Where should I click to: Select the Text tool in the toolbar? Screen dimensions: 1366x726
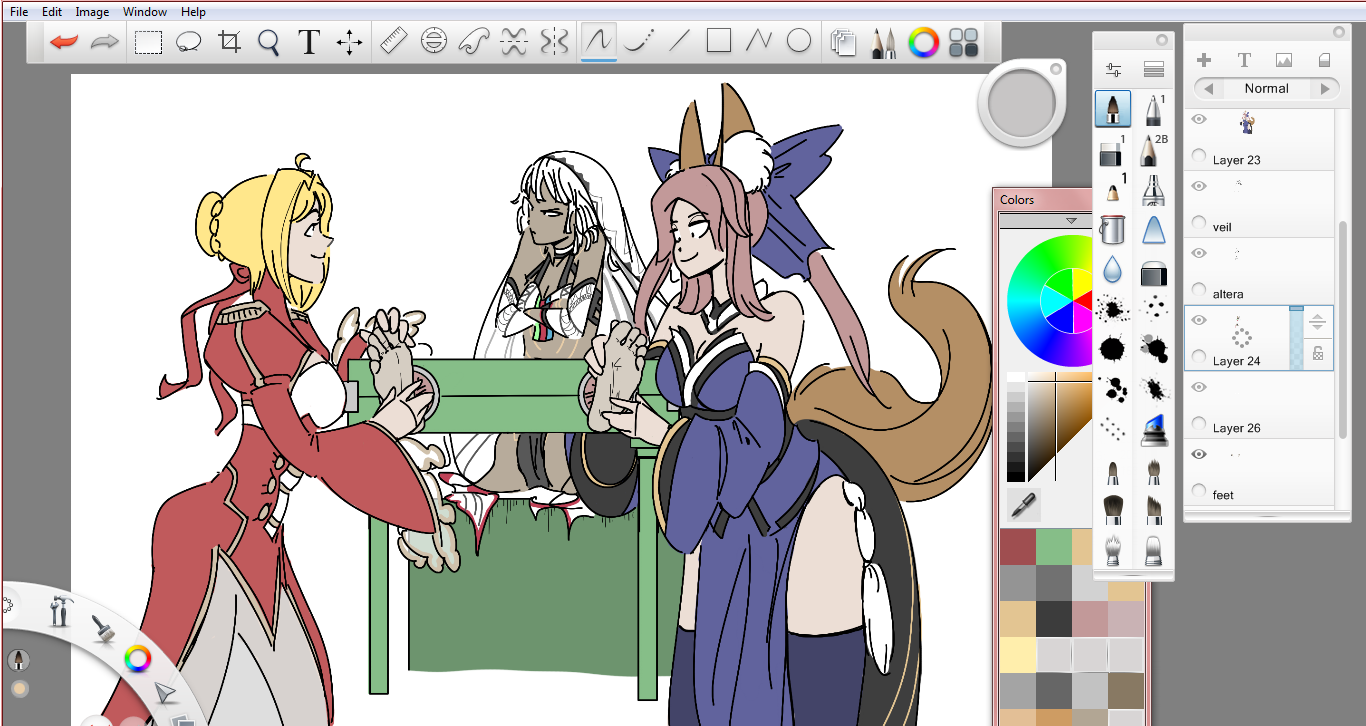click(309, 42)
